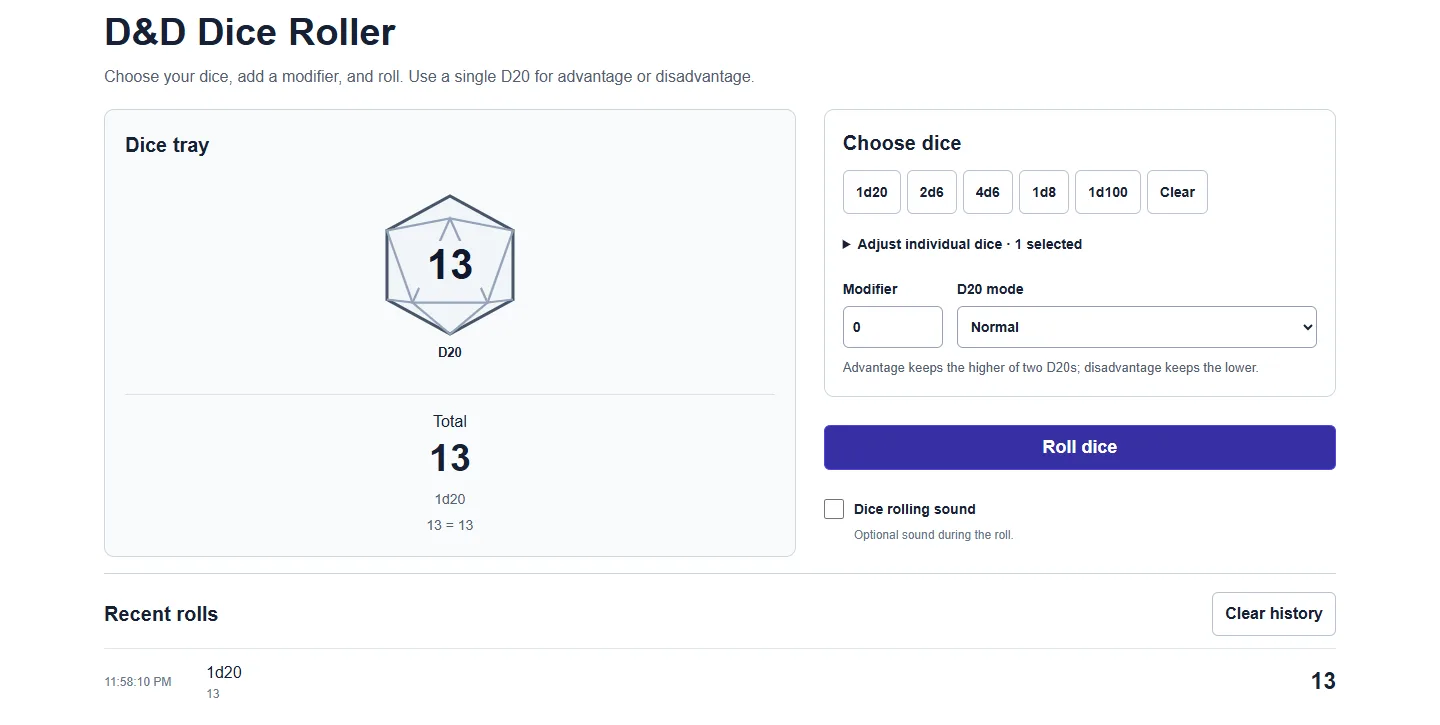
Task: Pick the 4d6 dice preset
Action: 988,192
